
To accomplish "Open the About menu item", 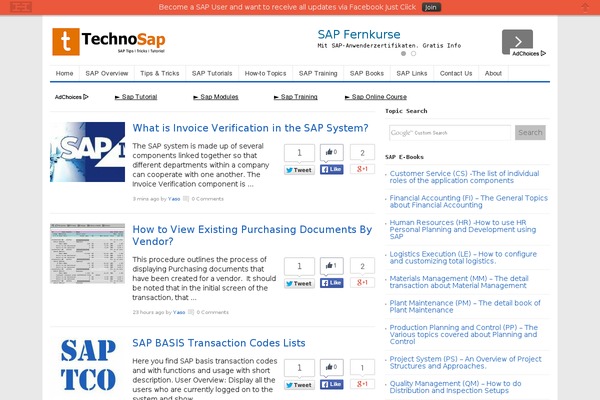I will [493, 73].
